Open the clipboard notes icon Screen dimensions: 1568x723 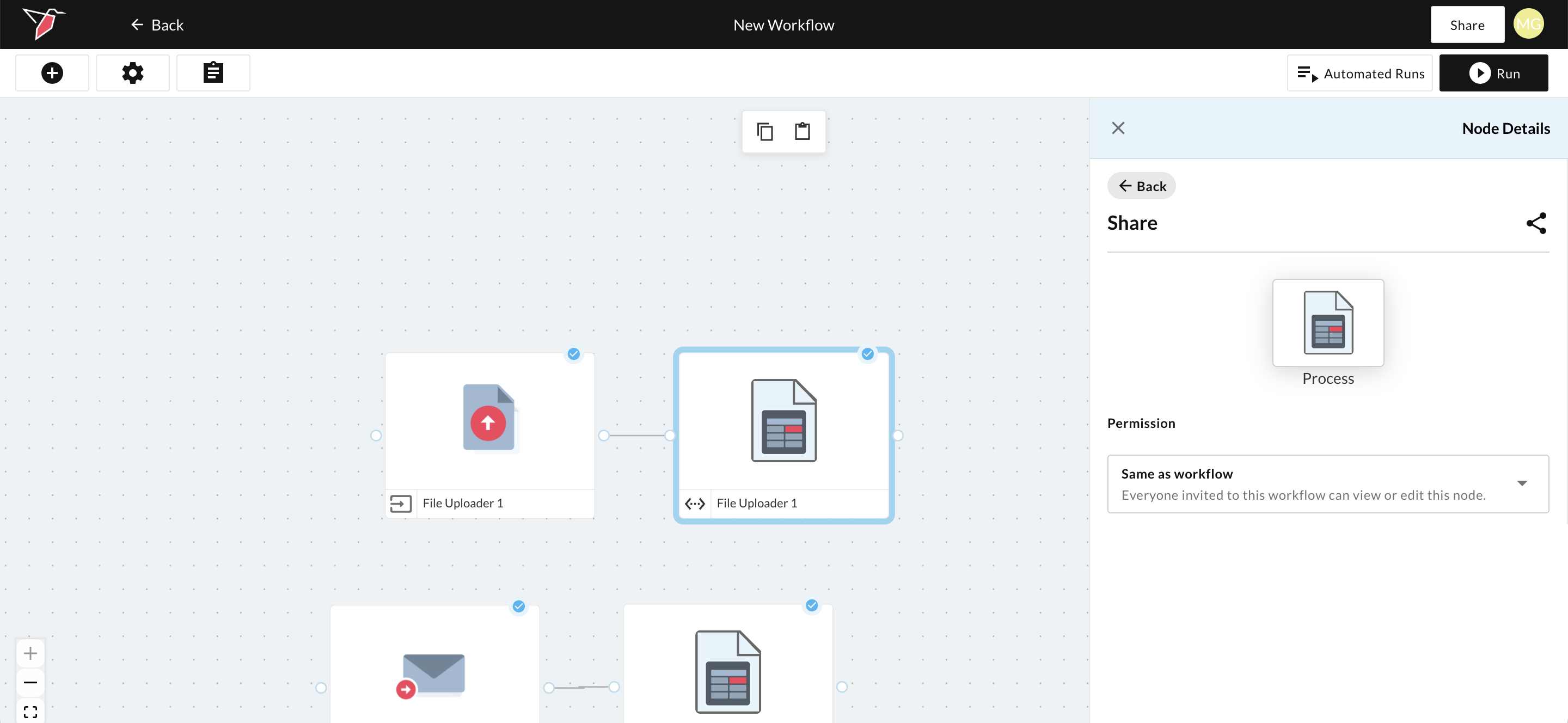[x=212, y=73]
